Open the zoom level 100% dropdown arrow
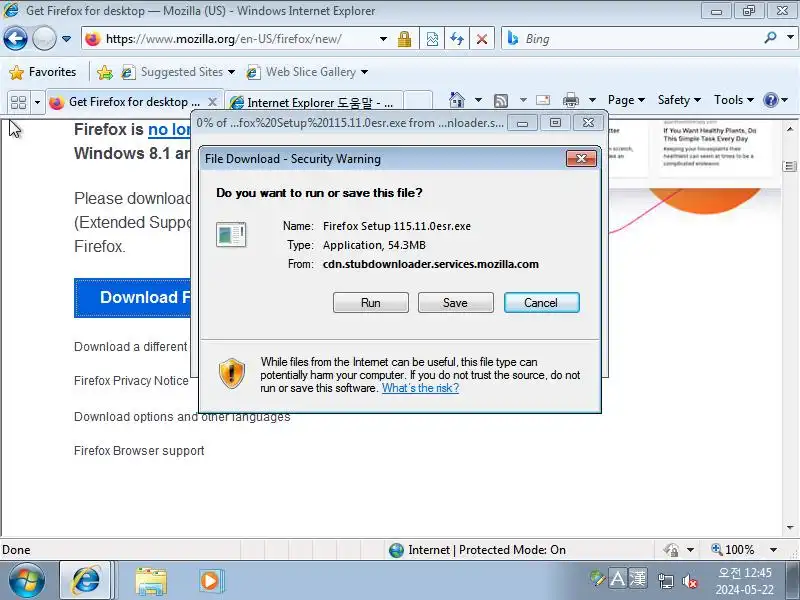The image size is (800, 600). [773, 550]
